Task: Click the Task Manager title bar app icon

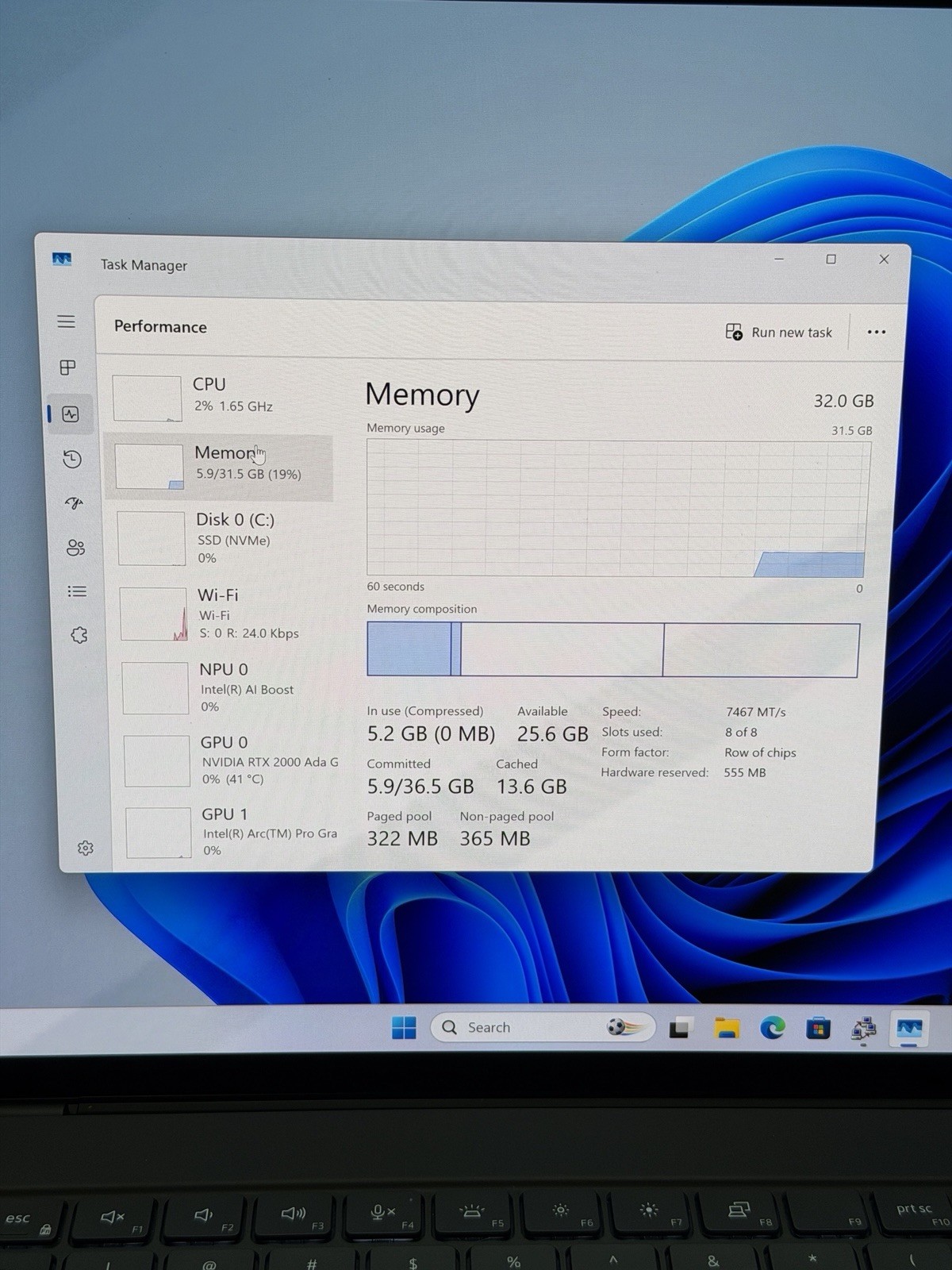Action: (x=62, y=260)
